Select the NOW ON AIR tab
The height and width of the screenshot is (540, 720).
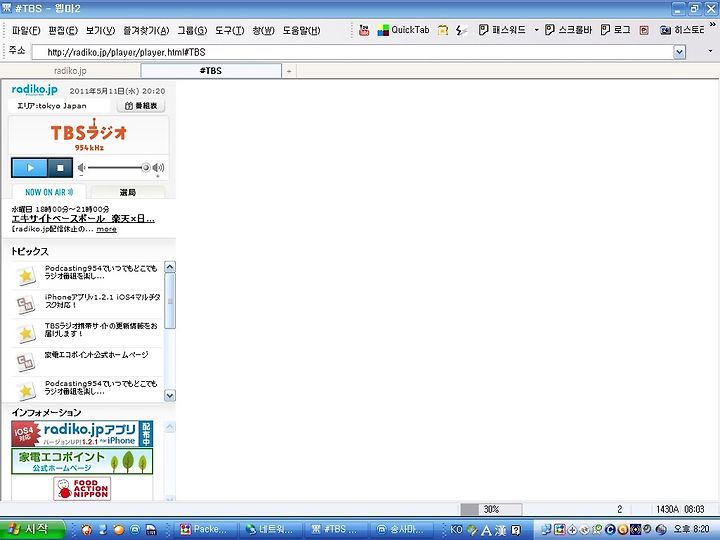(x=49, y=192)
